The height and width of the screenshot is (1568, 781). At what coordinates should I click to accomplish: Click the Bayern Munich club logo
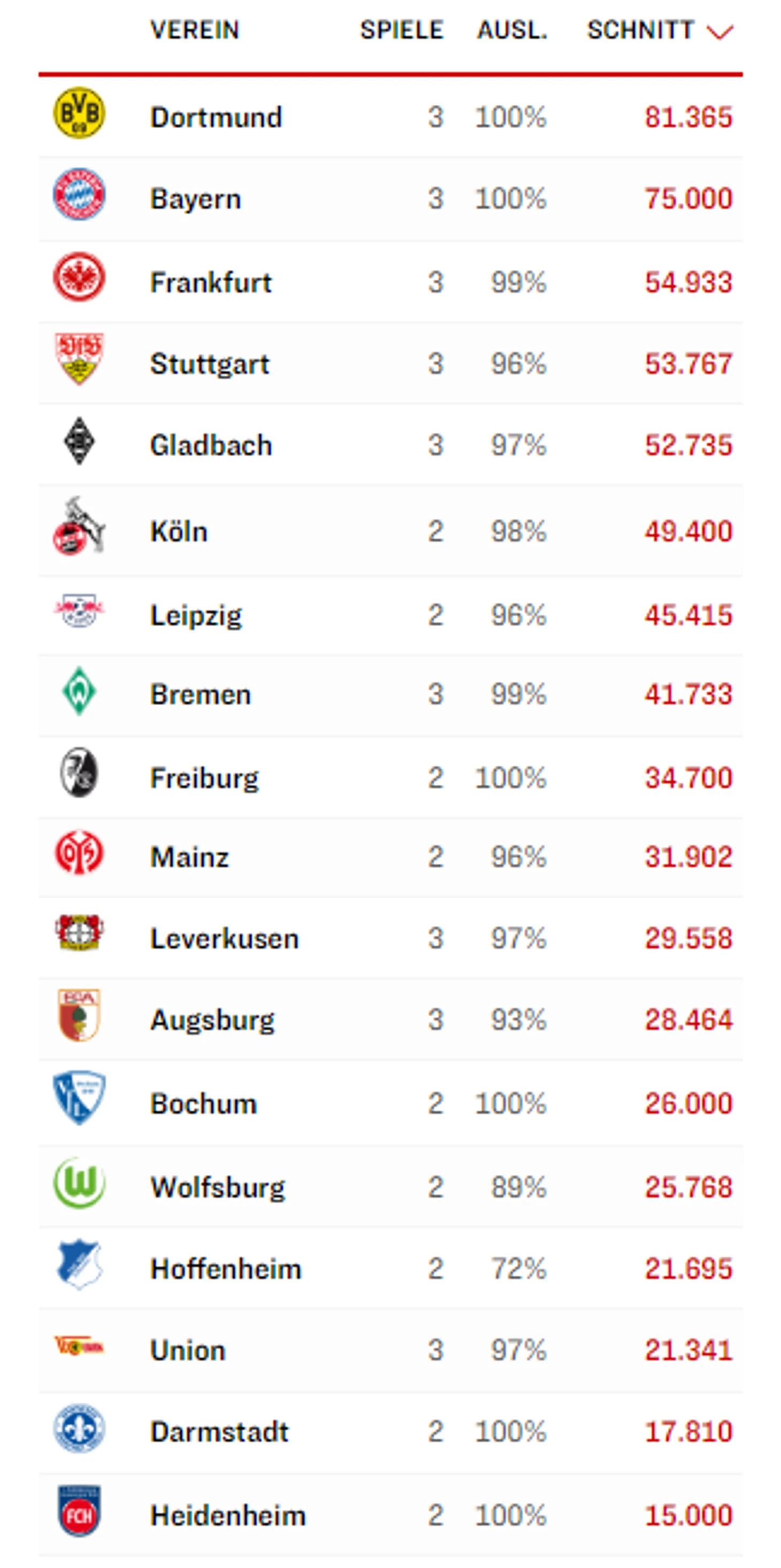point(79,194)
